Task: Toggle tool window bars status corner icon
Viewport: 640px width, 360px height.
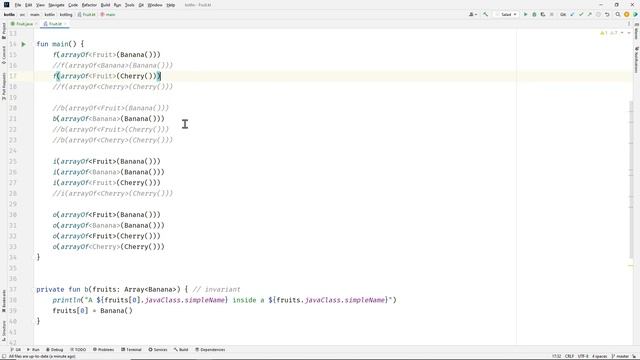Action: pyautogui.click(x=4, y=356)
